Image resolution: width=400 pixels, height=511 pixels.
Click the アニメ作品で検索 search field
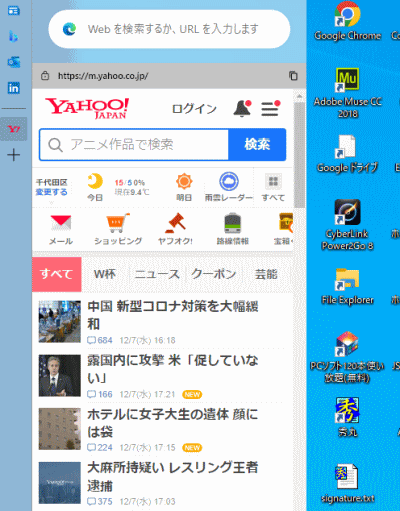134,145
